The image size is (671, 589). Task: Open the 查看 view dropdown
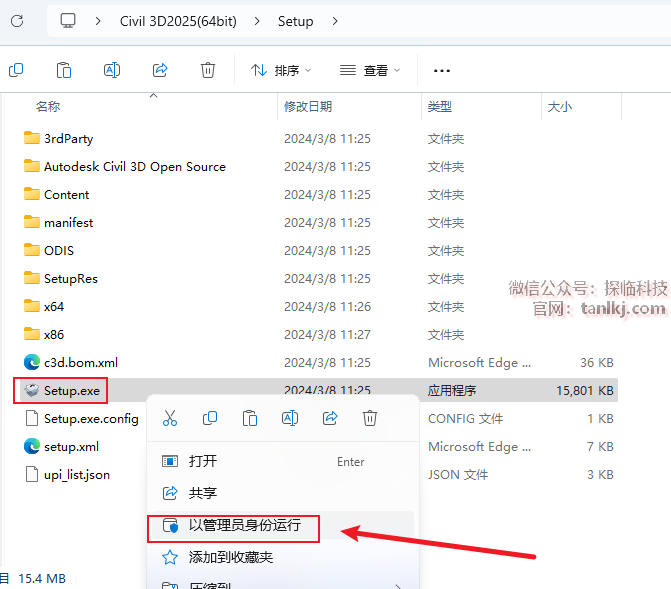click(370, 70)
